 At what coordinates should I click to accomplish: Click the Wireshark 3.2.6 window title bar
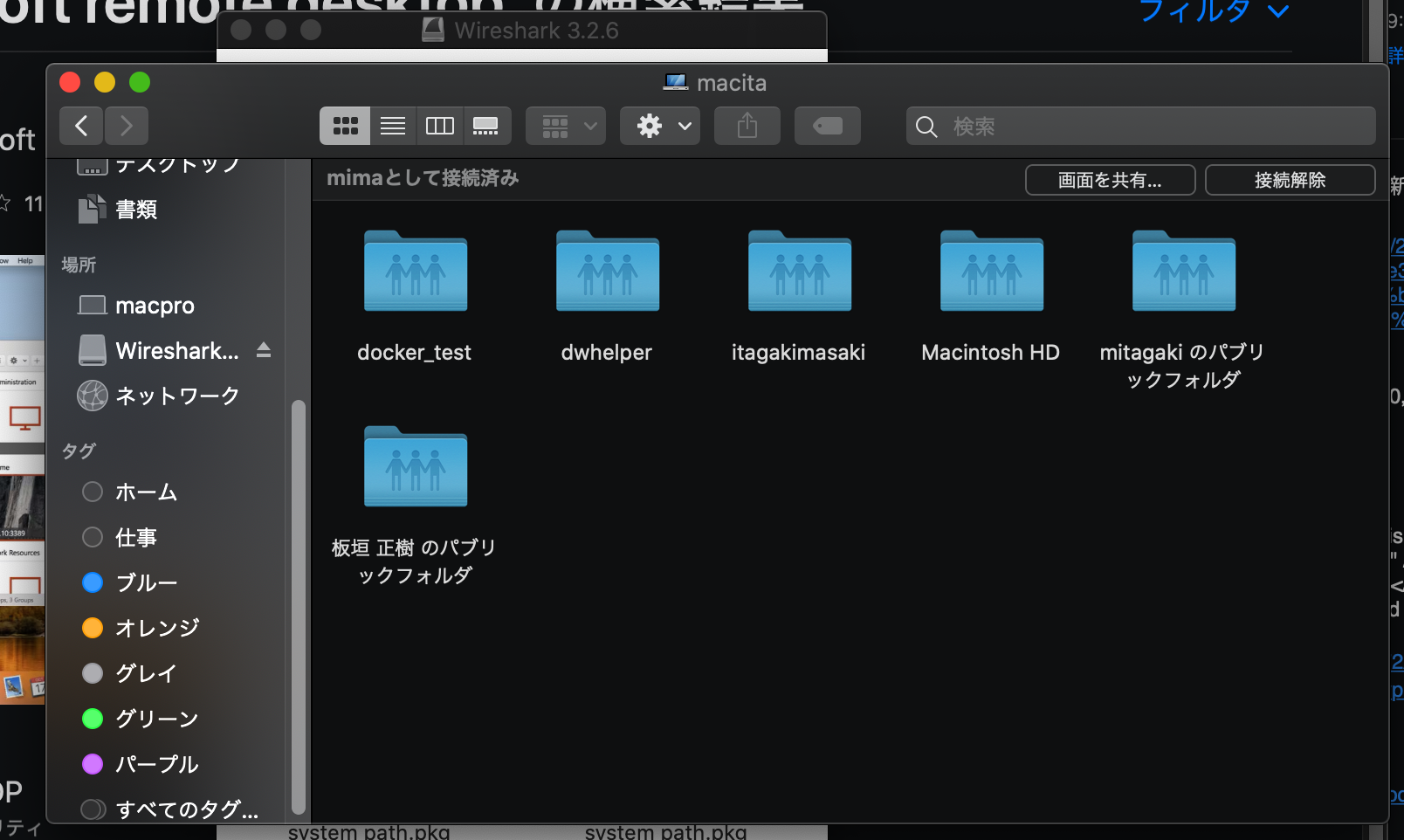[x=522, y=31]
